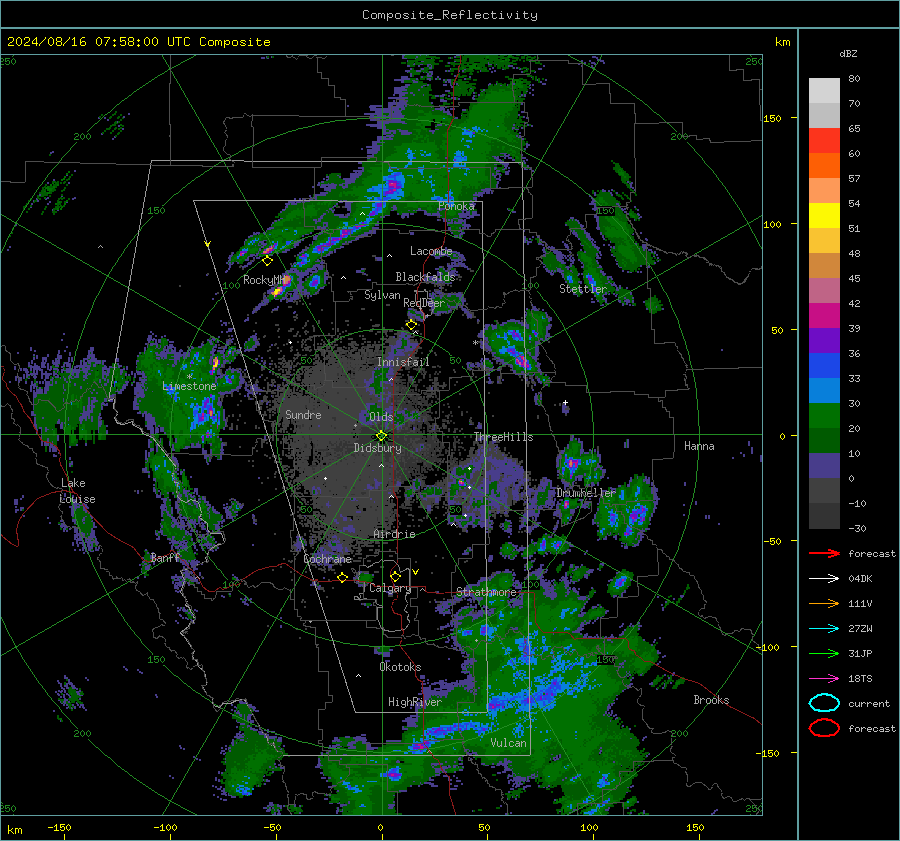Click the Vulcan label on map
The image size is (900, 841).
pos(509,743)
